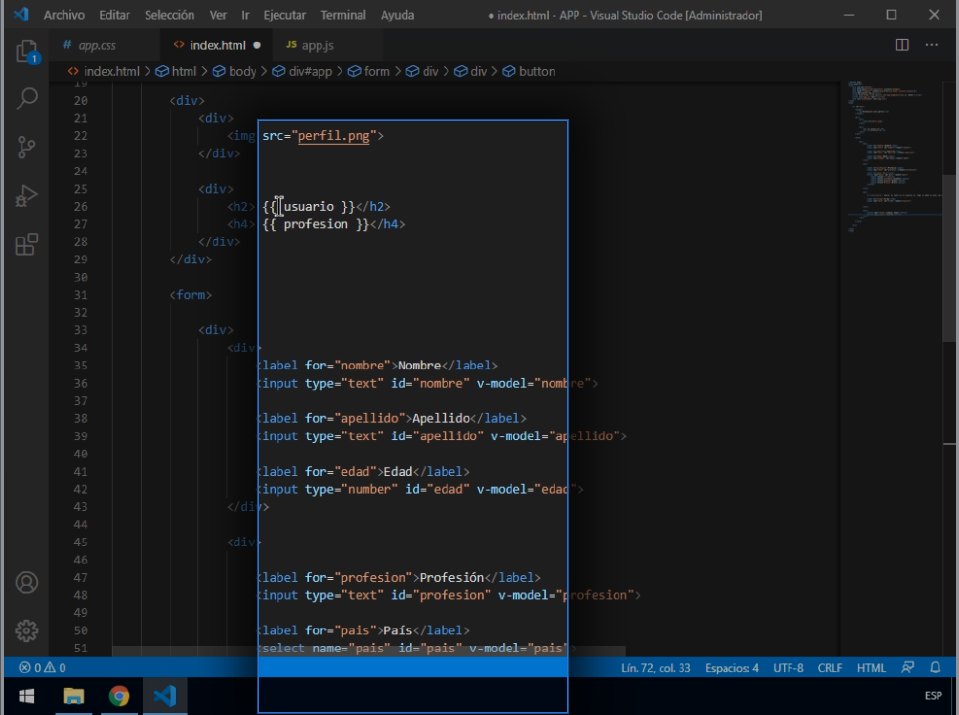Open the Run and Debug view
The width and height of the screenshot is (959, 715).
point(27,196)
